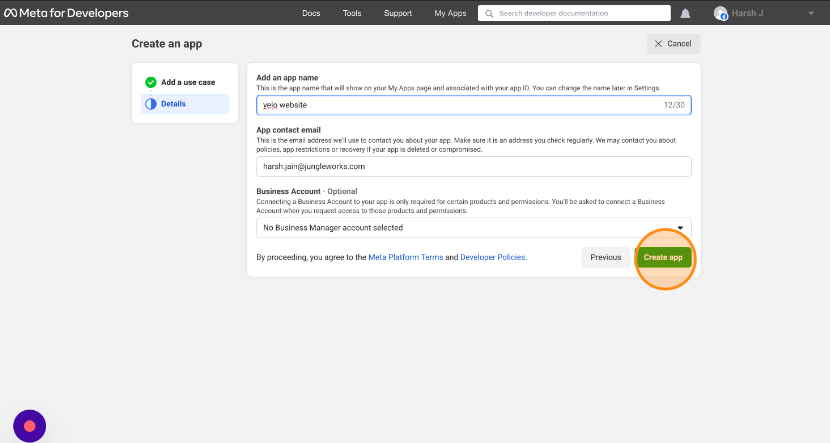This screenshot has height=443, width=830.
Task: Click the Harsh J username text
Action: point(747,13)
